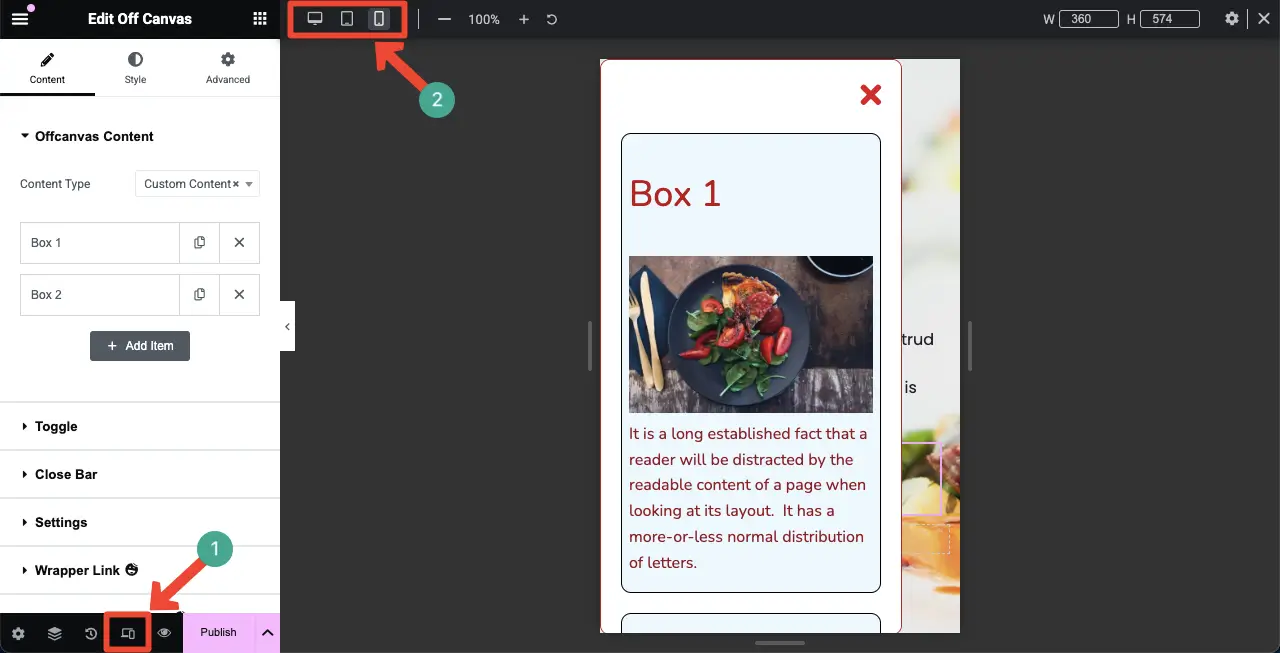
Task: Select the Box 2 repeater item
Action: [x=100, y=295]
